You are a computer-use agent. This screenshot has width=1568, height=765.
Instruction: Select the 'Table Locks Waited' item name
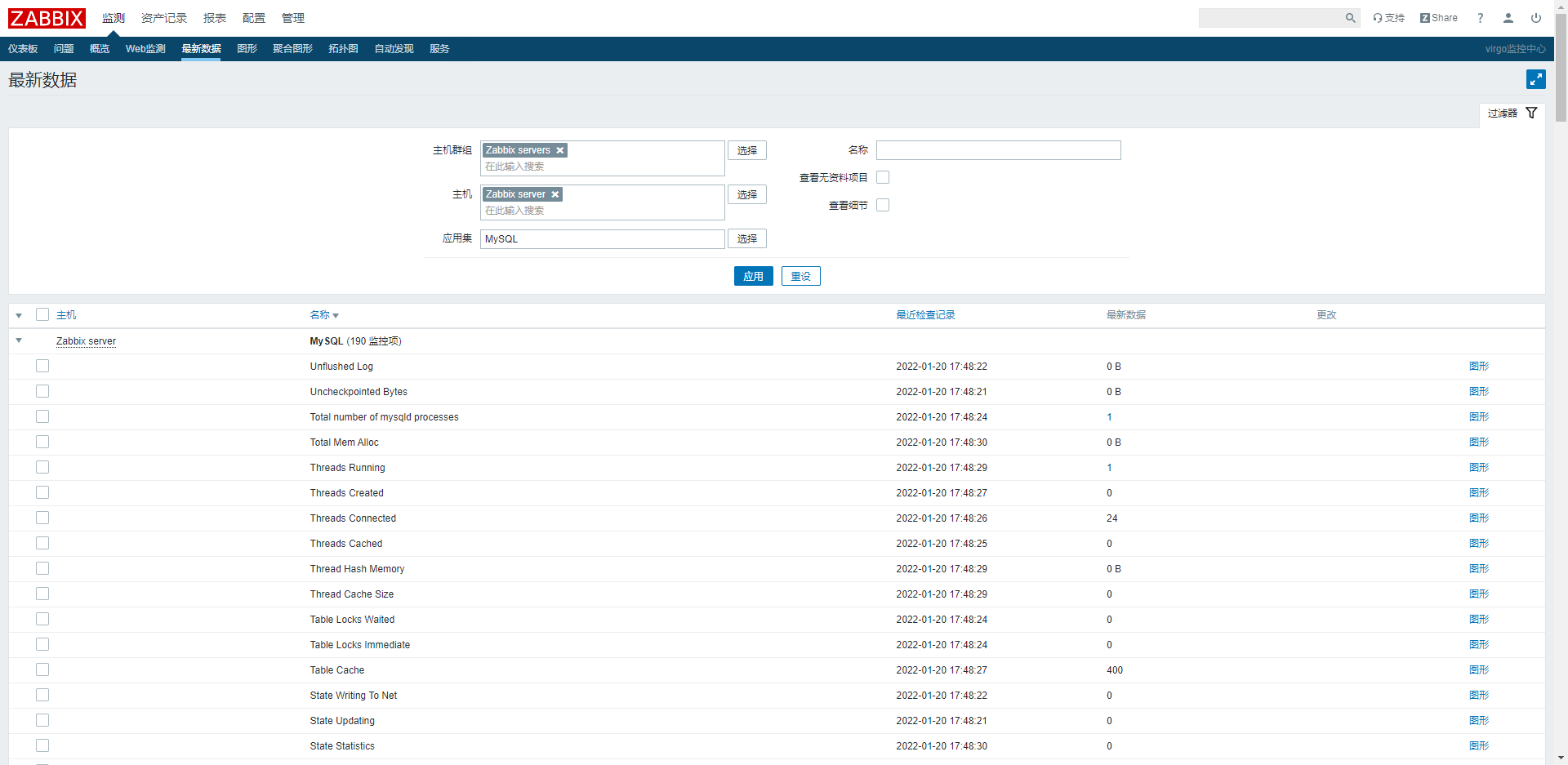352,620
